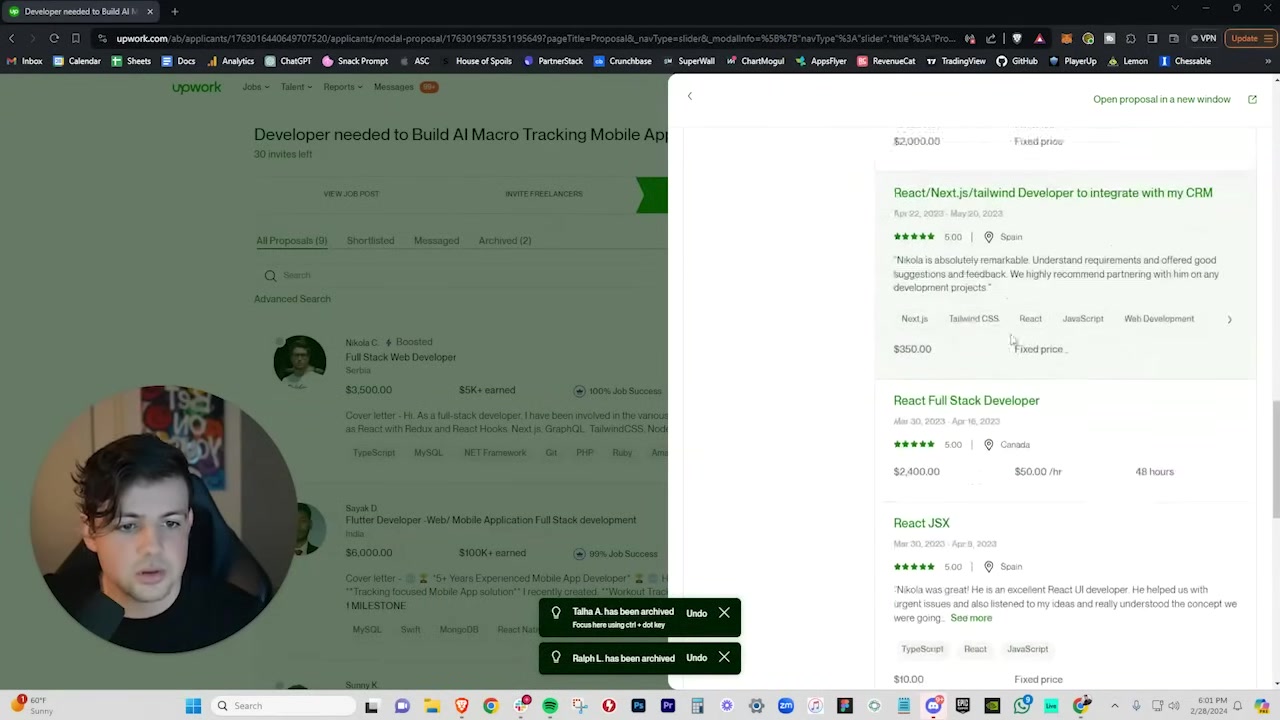The width and height of the screenshot is (1280, 720).
Task: Dismiss Ralph L. archived notification
Action: [724, 657]
